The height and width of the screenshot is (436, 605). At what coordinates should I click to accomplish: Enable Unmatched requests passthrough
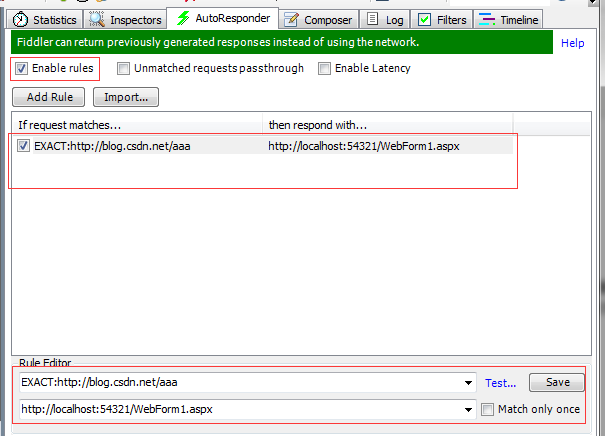click(x=123, y=69)
